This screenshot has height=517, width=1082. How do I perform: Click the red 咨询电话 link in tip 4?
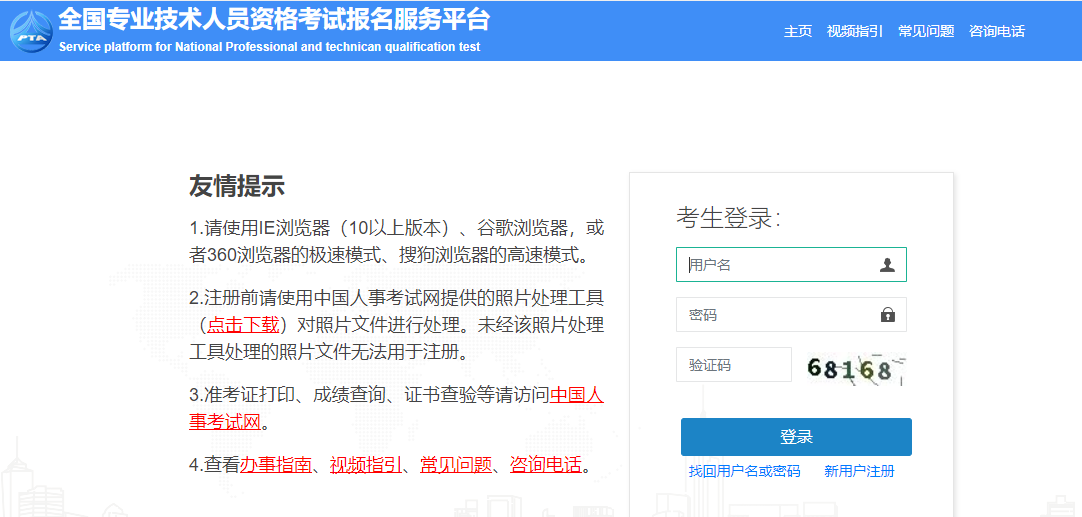(x=546, y=465)
